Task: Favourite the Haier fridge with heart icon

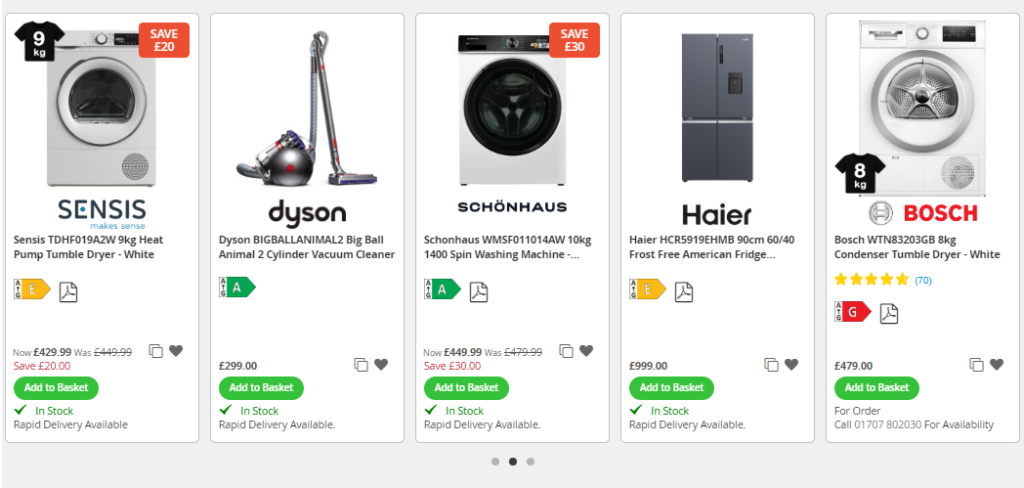Action: pos(791,365)
